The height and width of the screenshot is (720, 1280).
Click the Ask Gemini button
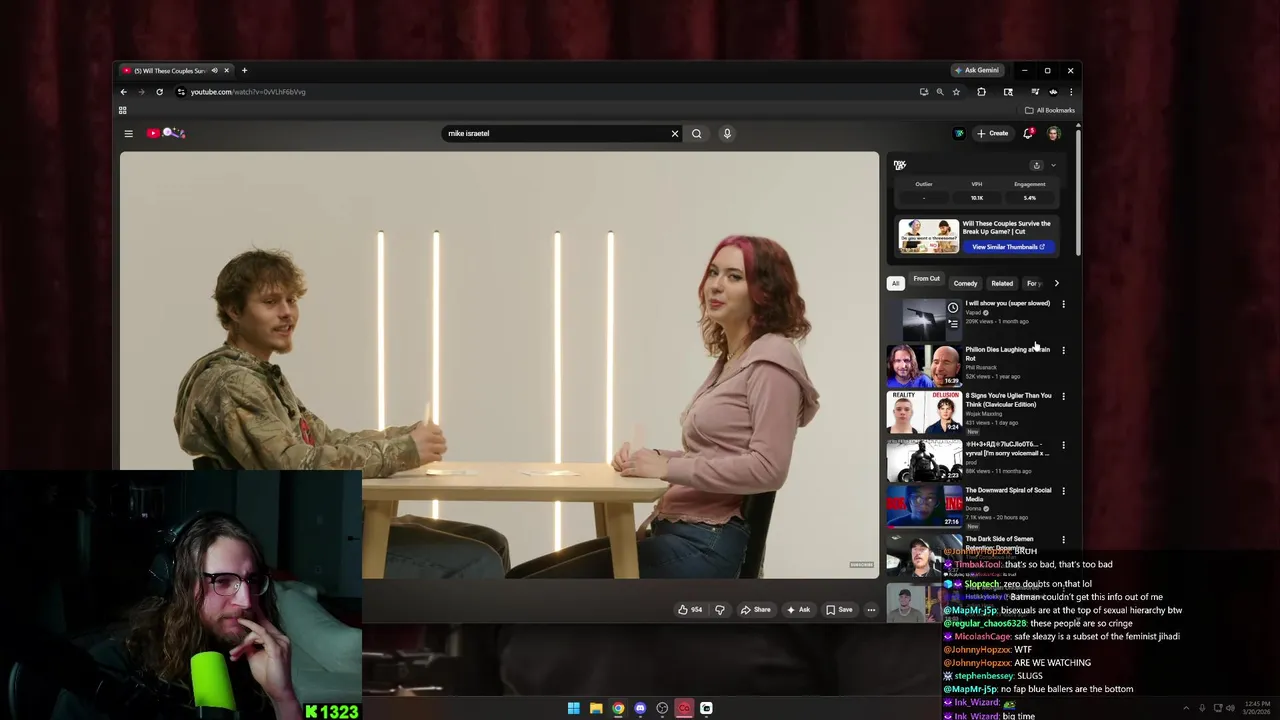[977, 71]
